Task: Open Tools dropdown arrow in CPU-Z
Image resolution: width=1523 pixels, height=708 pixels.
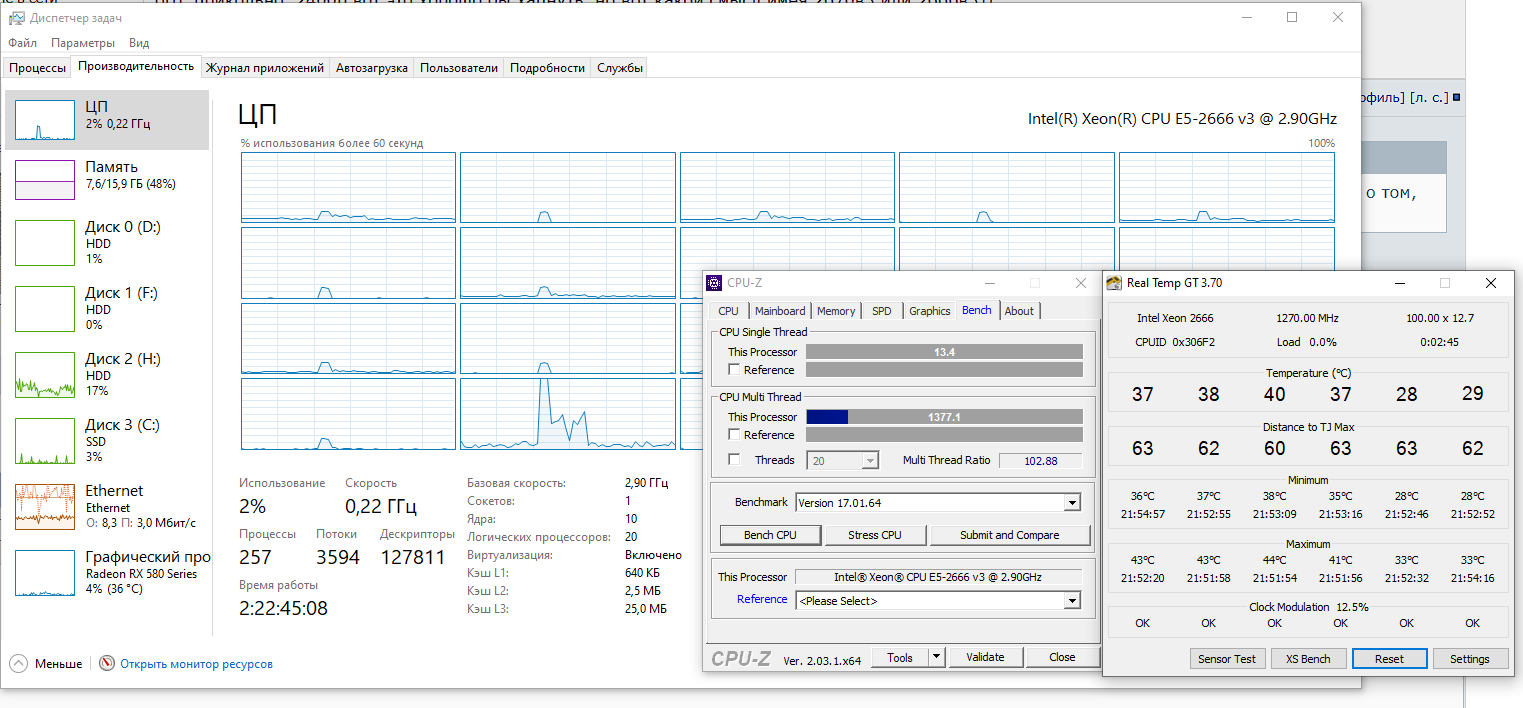Action: coord(936,657)
